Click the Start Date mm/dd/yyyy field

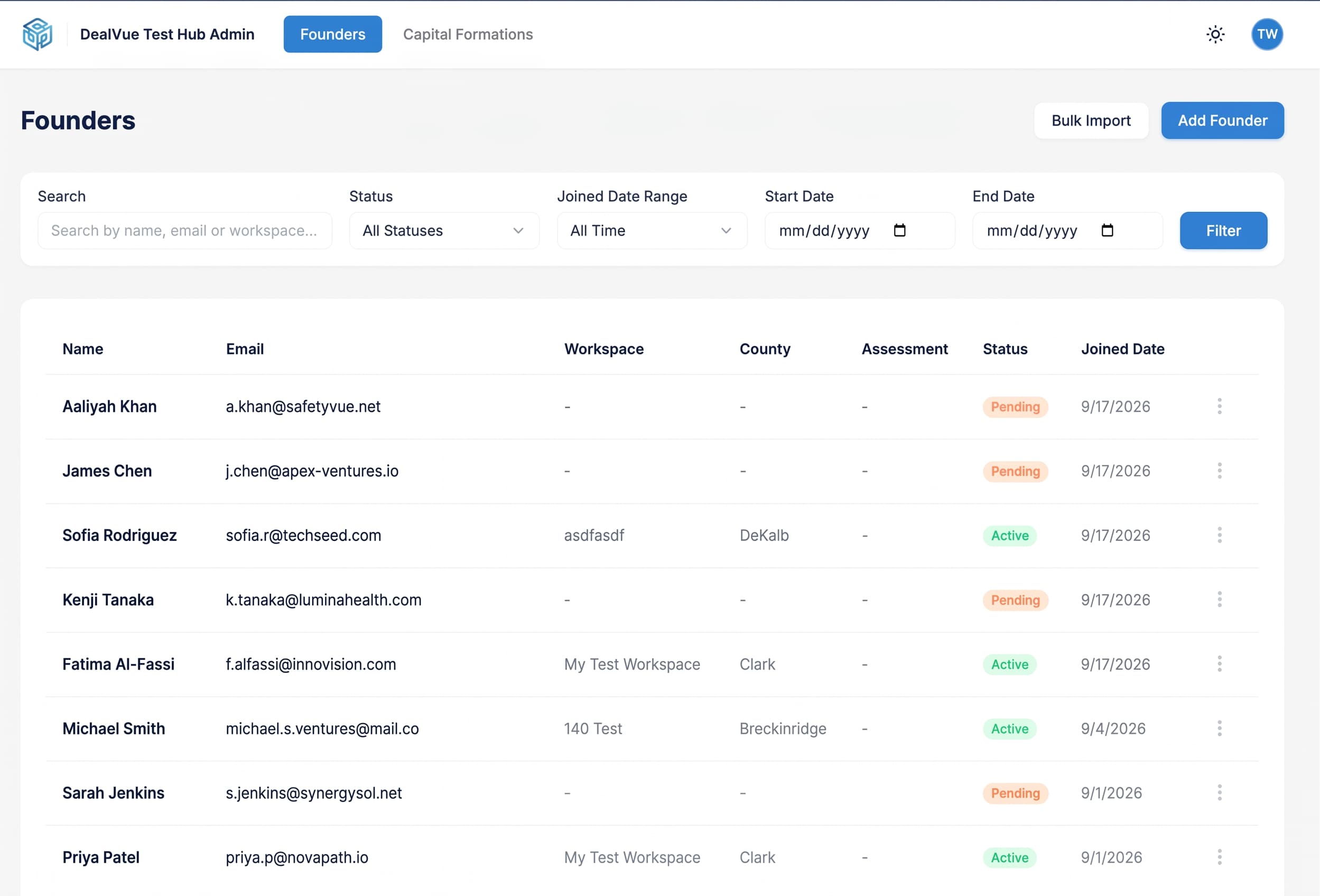[860, 230]
